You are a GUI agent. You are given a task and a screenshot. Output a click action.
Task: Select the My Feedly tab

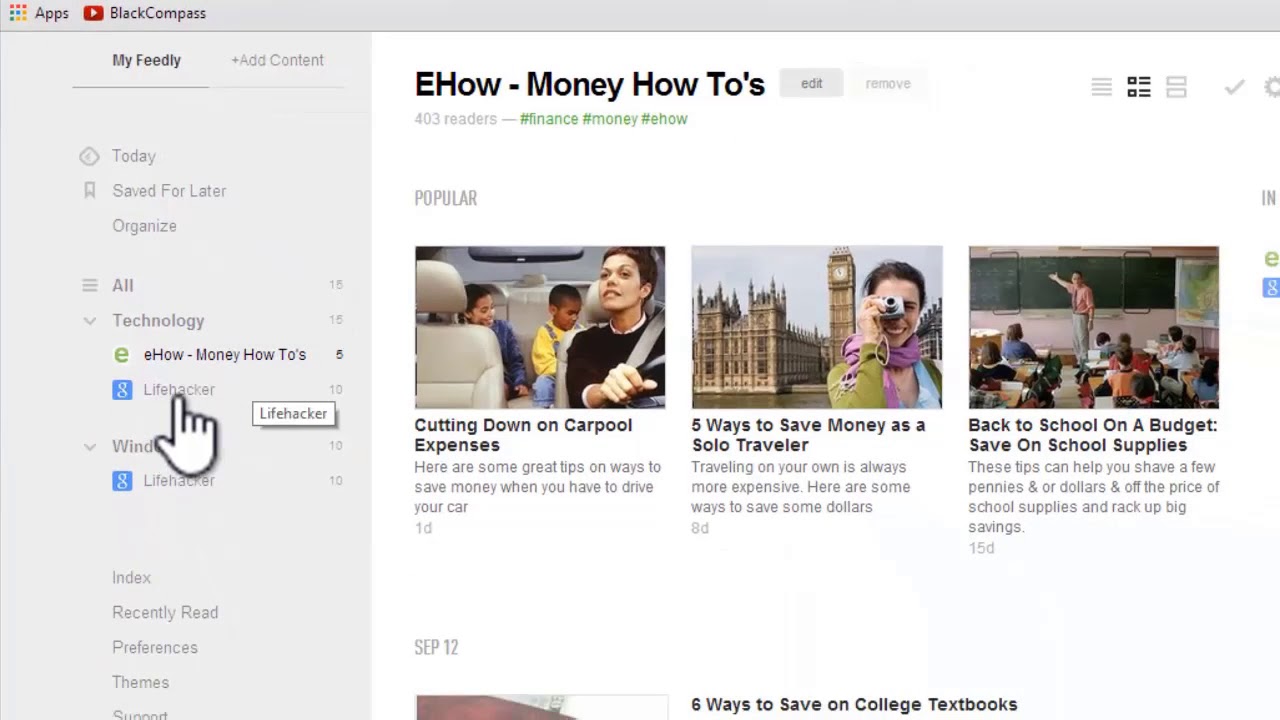coord(146,60)
